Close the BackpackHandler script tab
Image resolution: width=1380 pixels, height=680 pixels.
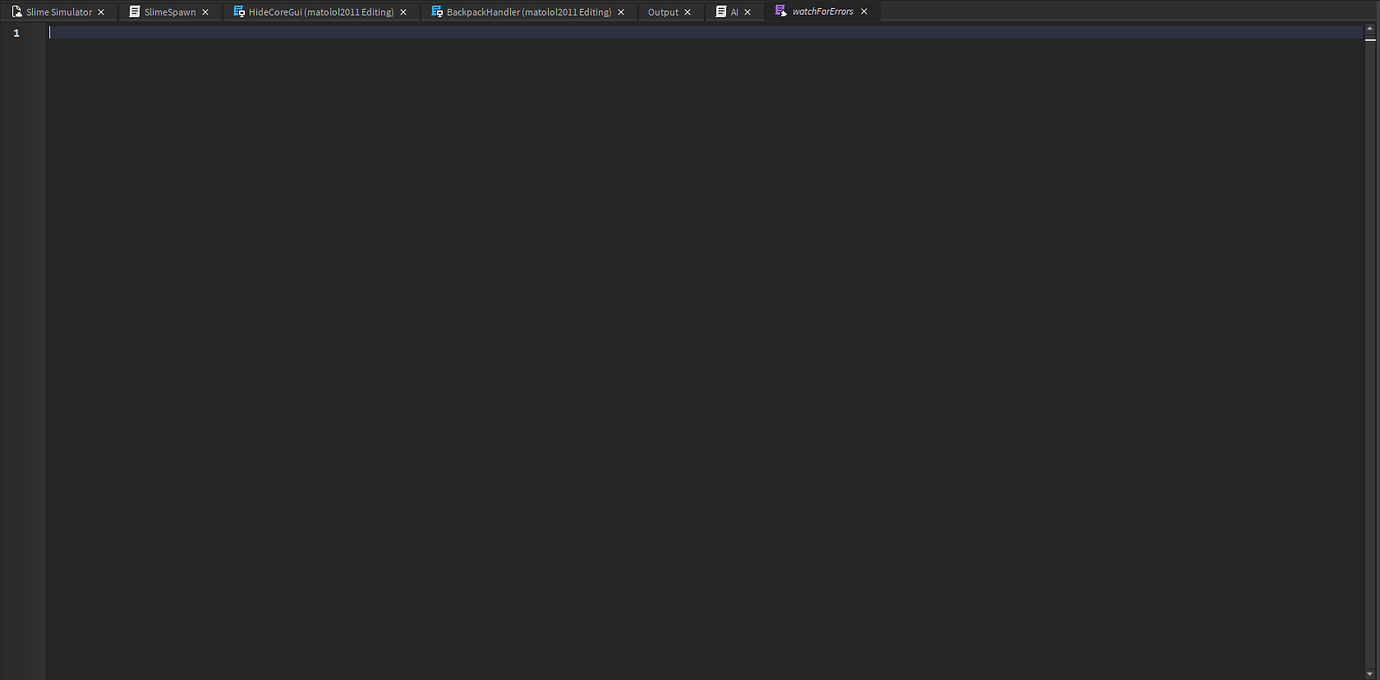[x=620, y=11]
